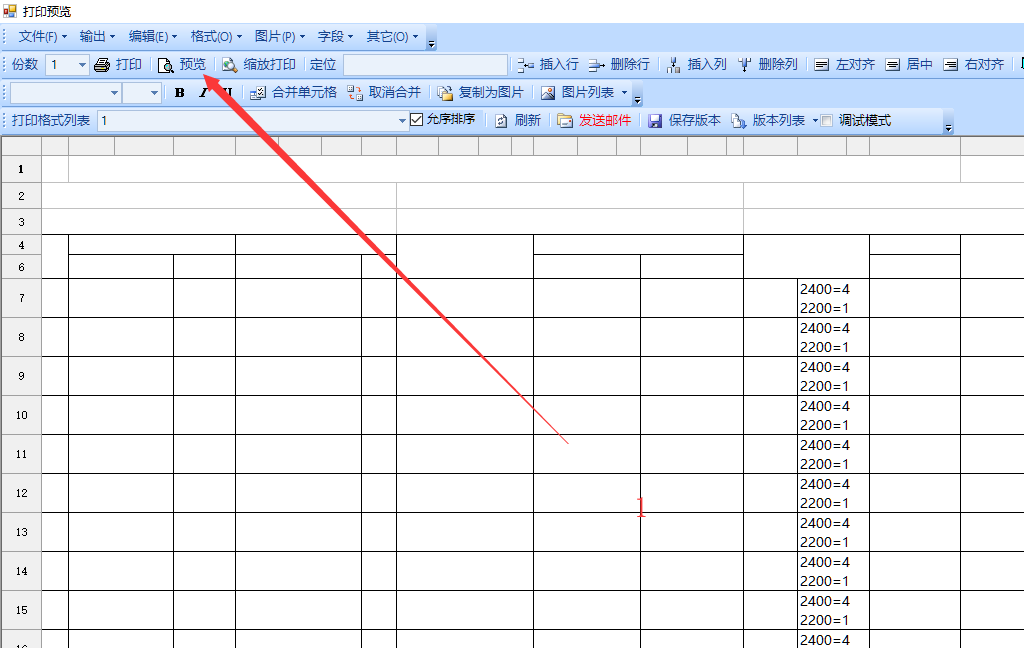Click the 刷新 refresh button
Viewport: 1024px width, 648px height.
[518, 121]
